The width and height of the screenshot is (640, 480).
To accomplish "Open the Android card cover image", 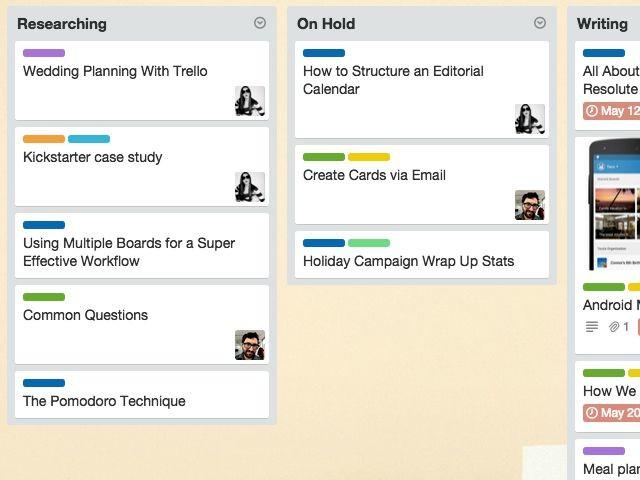I will coord(612,205).
